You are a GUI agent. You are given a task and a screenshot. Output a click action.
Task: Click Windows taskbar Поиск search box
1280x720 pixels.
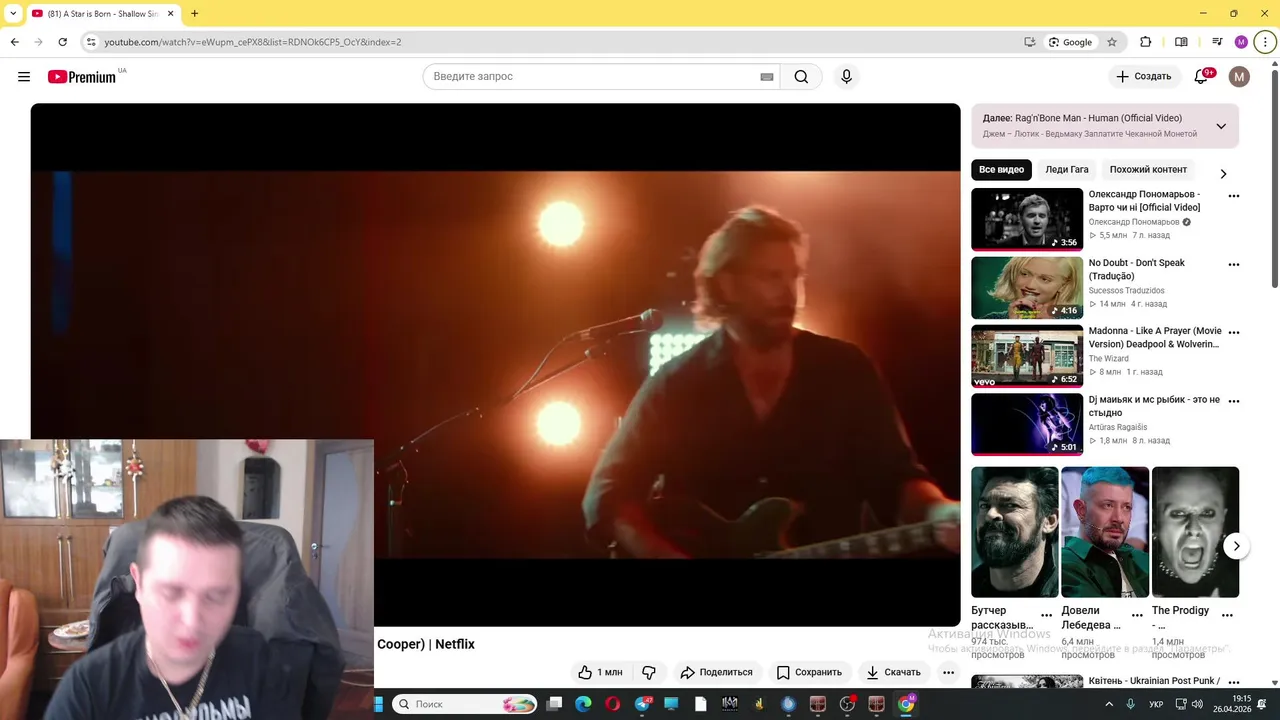[x=465, y=704]
